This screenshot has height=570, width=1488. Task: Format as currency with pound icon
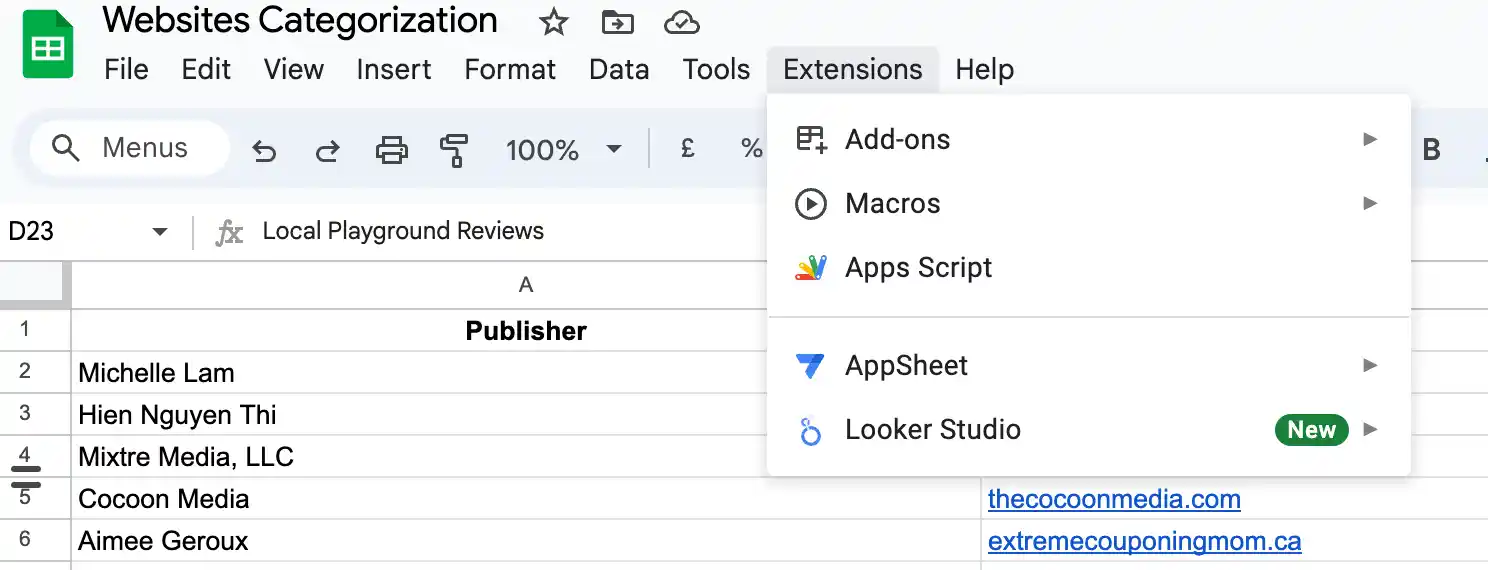tap(687, 149)
